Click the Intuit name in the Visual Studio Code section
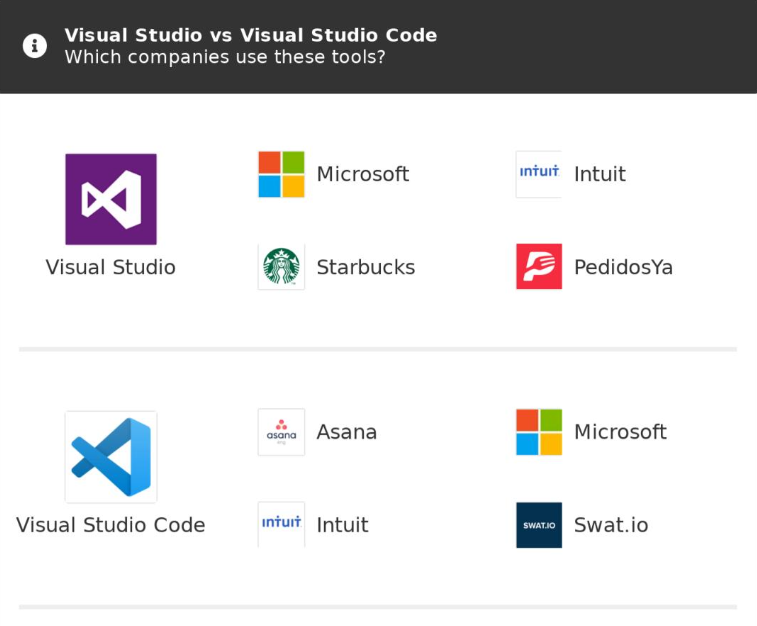This screenshot has width=757, height=626. (x=343, y=525)
